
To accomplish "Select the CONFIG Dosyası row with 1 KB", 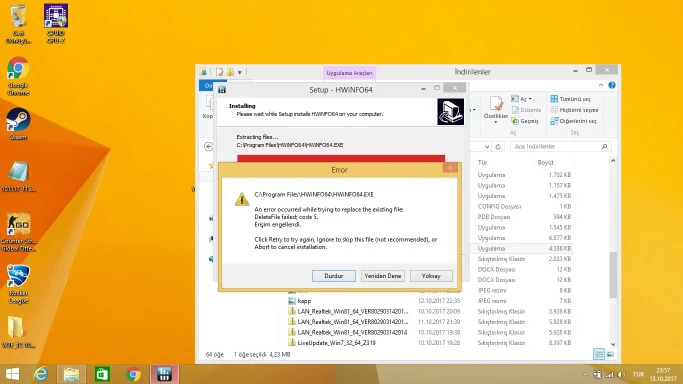I will [524, 206].
